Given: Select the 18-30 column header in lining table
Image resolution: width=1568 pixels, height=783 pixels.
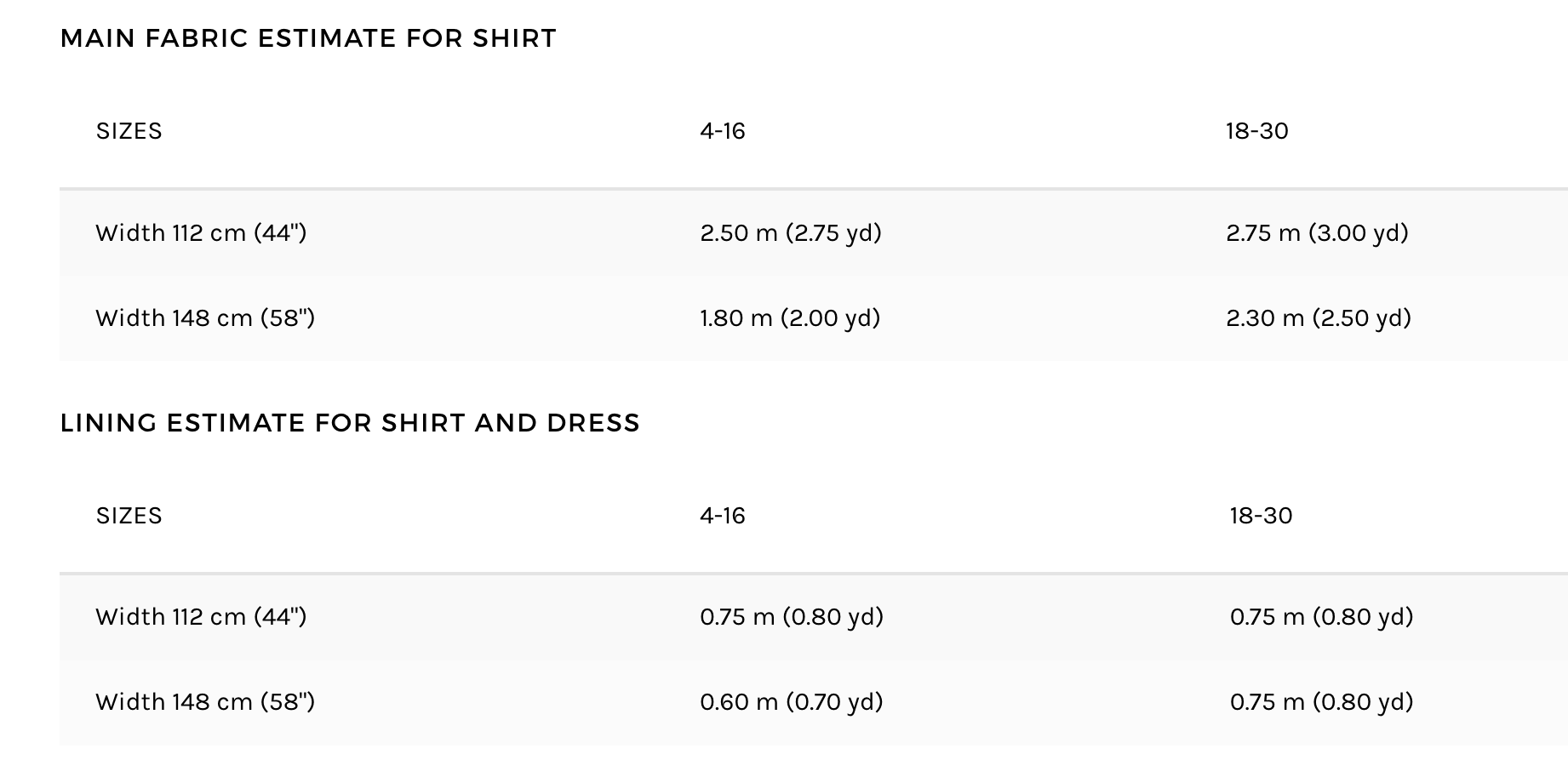Looking at the screenshot, I should (1261, 516).
